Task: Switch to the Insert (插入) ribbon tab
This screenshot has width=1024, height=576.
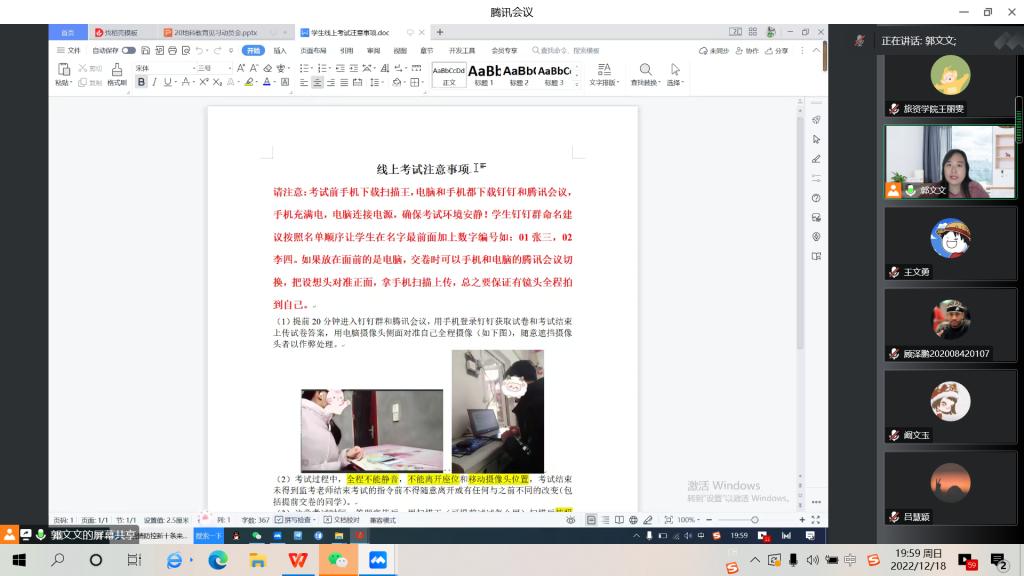Action: (x=280, y=50)
